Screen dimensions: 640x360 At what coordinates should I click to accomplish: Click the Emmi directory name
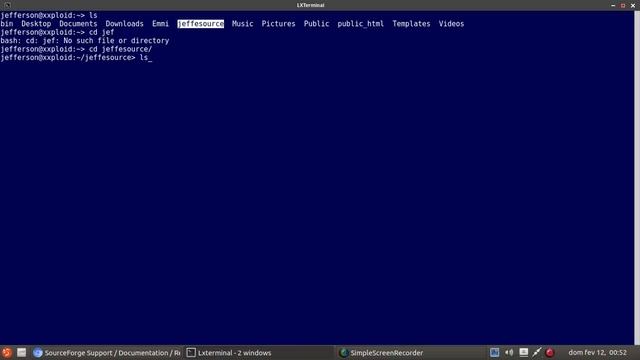pyautogui.click(x=160, y=24)
